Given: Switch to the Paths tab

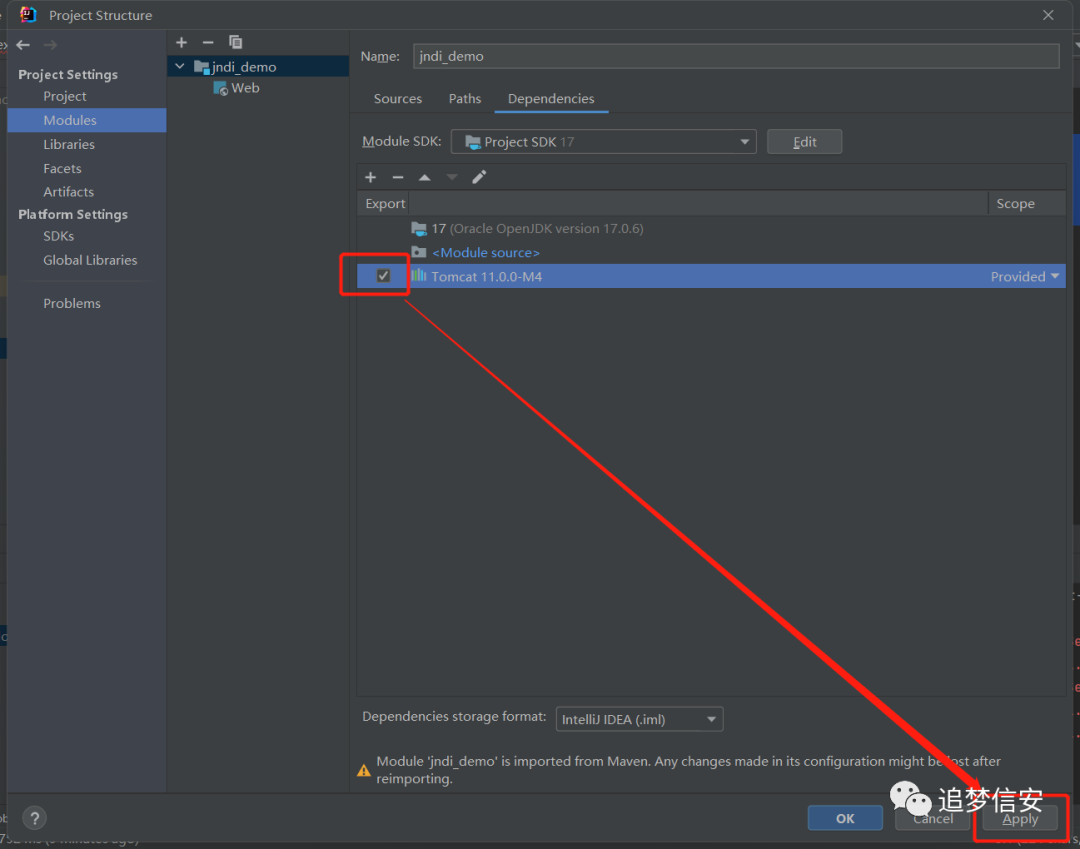Looking at the screenshot, I should click(465, 99).
